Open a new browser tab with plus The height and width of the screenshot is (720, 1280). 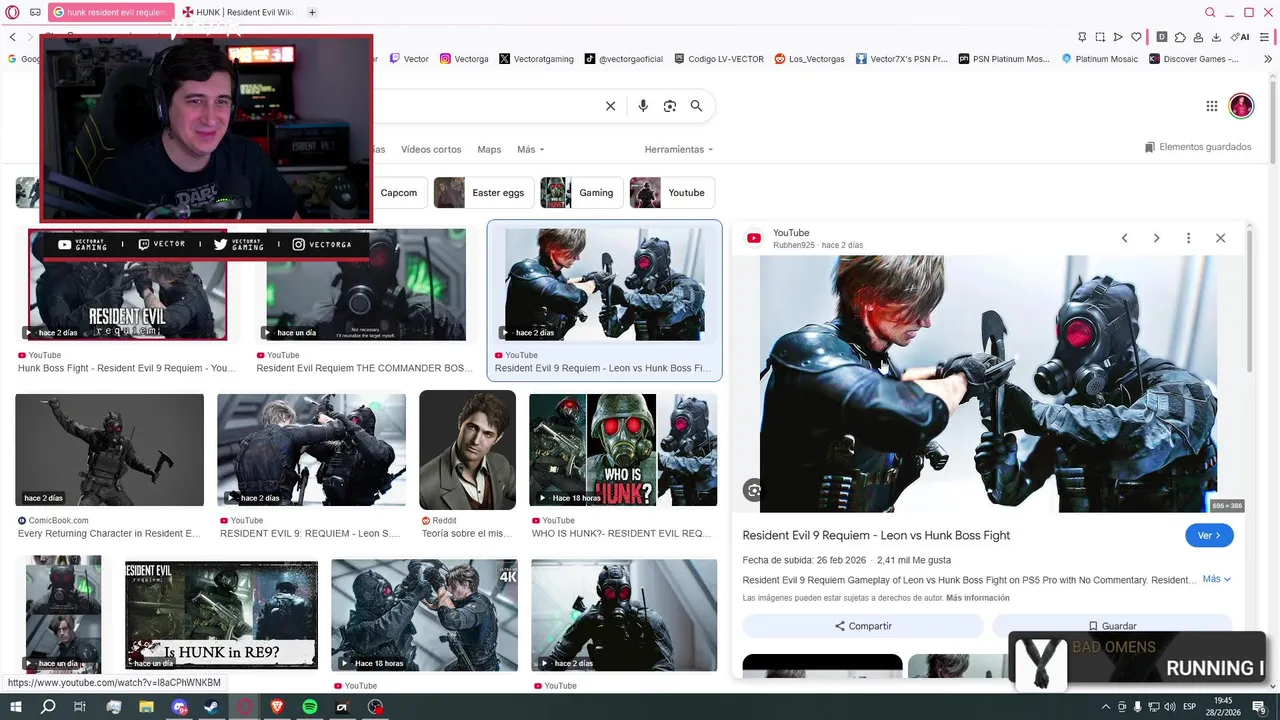[x=312, y=12]
